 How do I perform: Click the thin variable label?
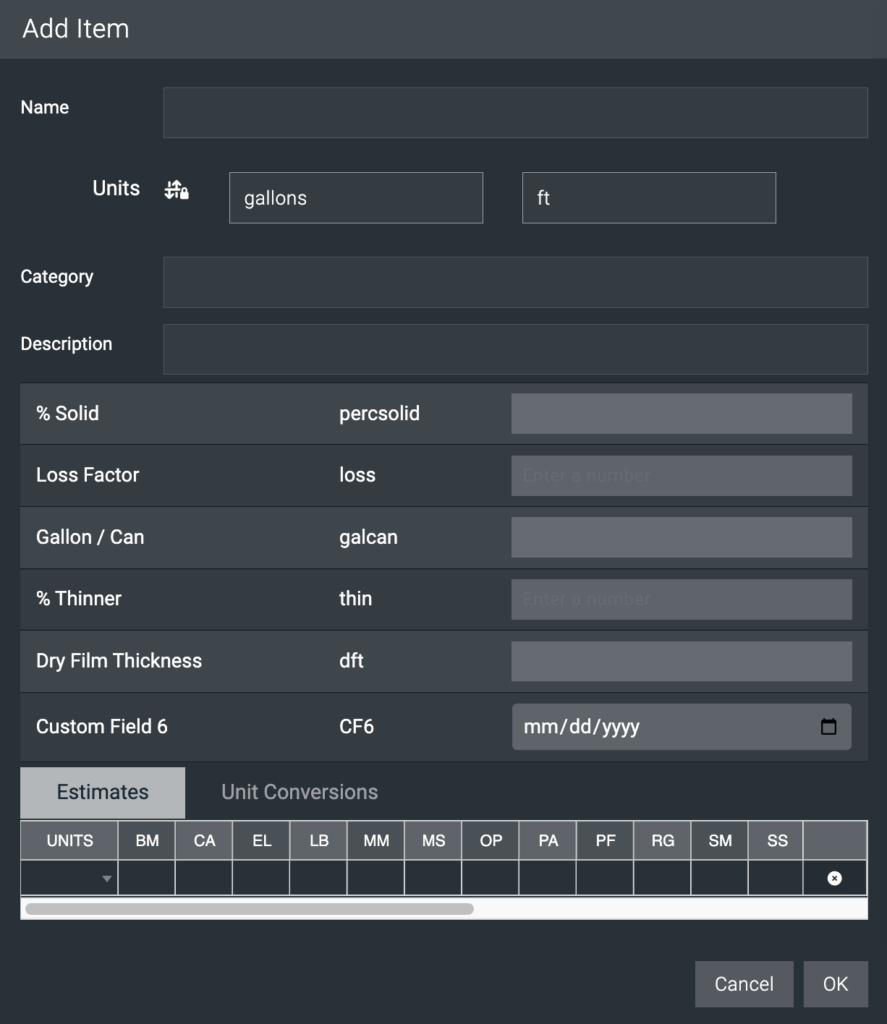[355, 599]
